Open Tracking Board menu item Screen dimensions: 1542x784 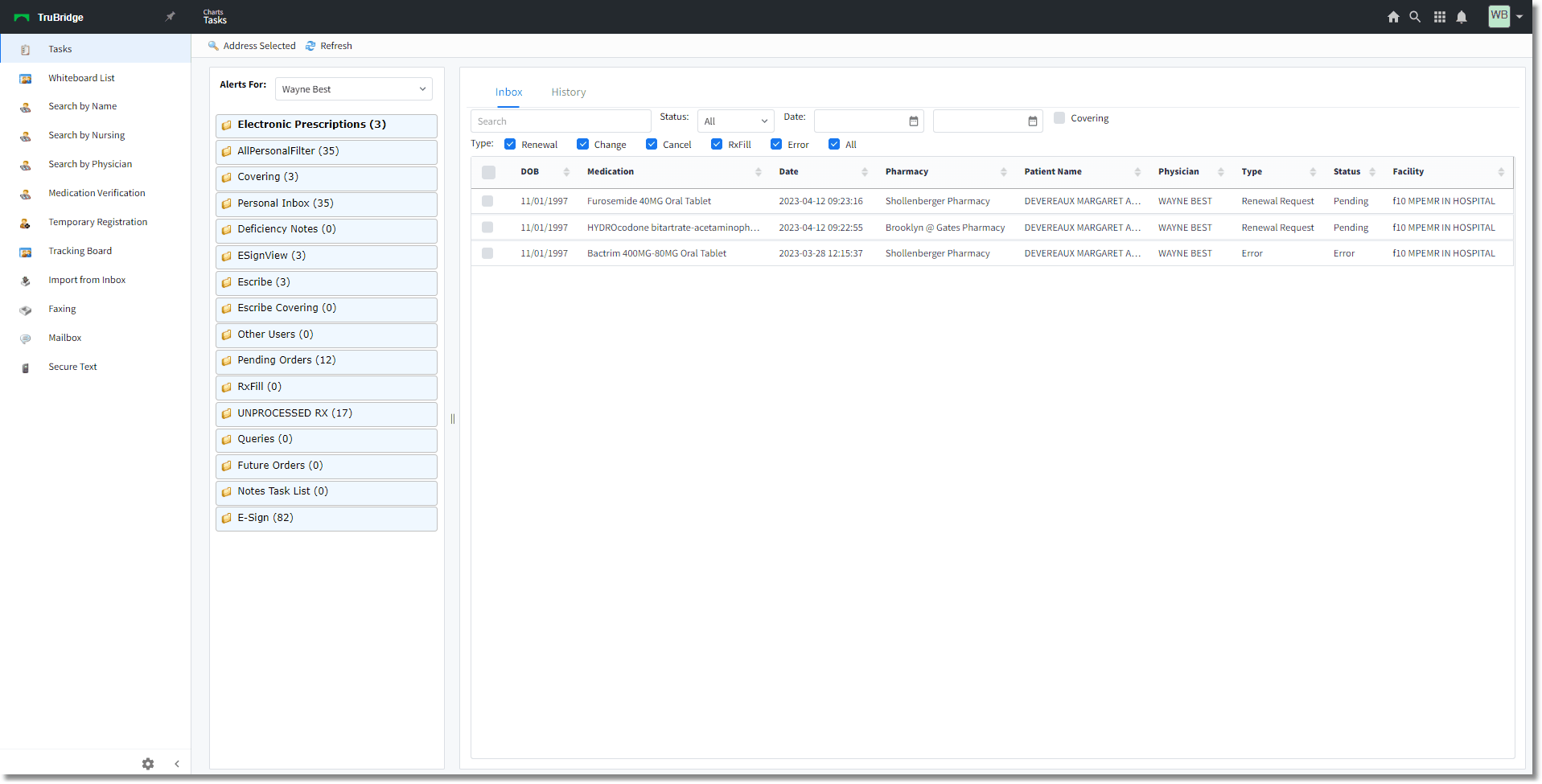coord(80,251)
